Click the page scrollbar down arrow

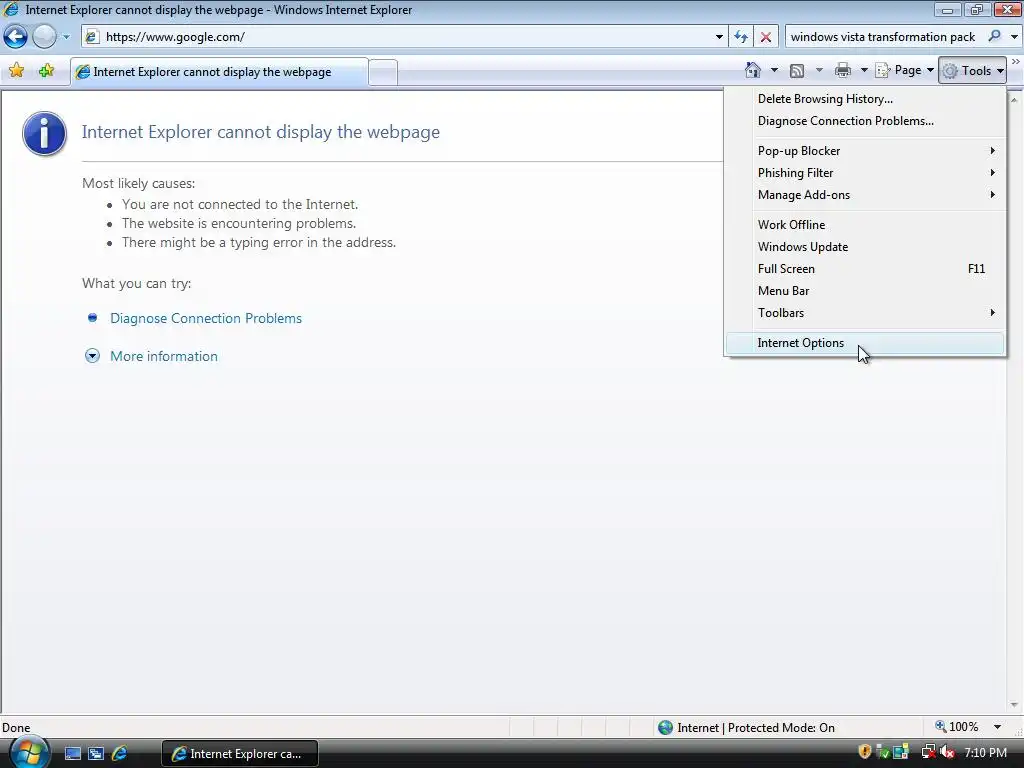click(x=1014, y=705)
